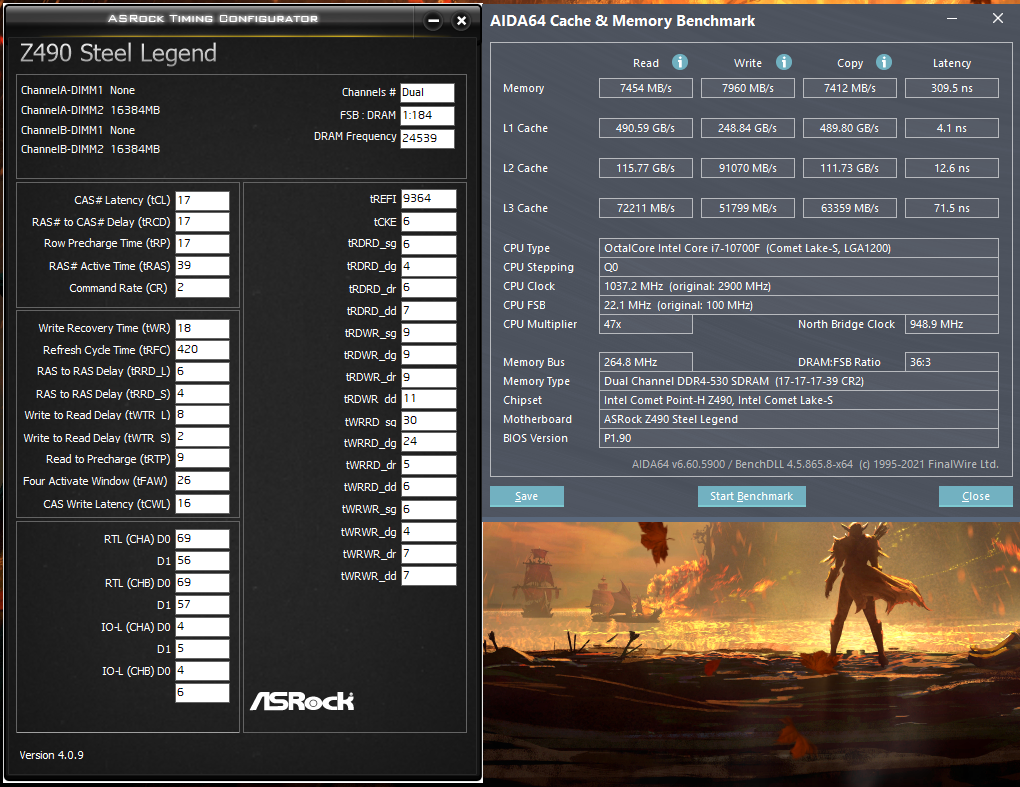Viewport: 1020px width, 787px height.
Task: Click the DRAM Frequency field
Action: (x=427, y=138)
